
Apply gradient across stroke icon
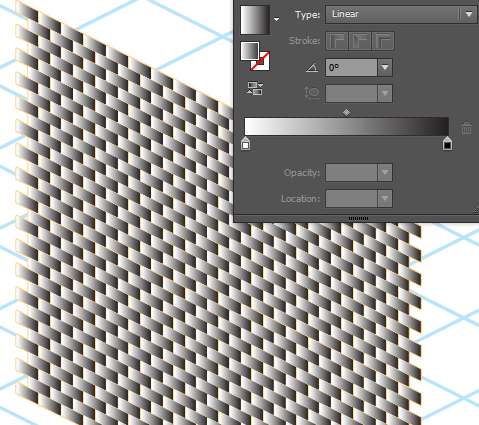point(383,41)
